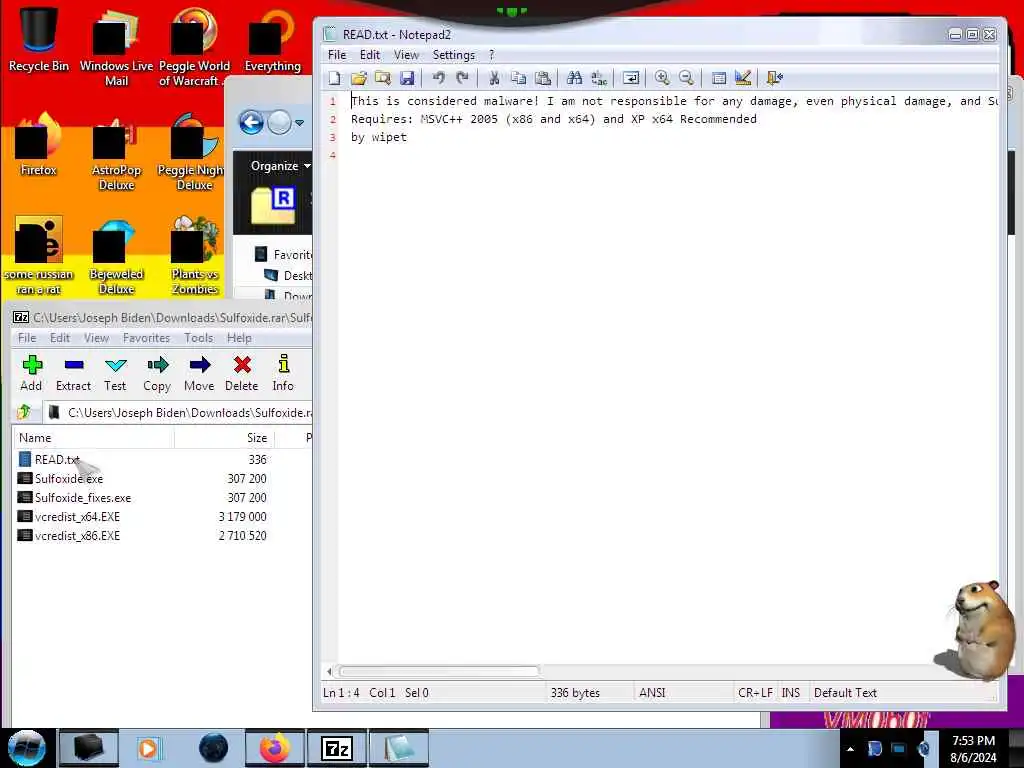The width and height of the screenshot is (1024, 768).
Task: Click the Extract button in 7-Zip
Action: click(73, 373)
